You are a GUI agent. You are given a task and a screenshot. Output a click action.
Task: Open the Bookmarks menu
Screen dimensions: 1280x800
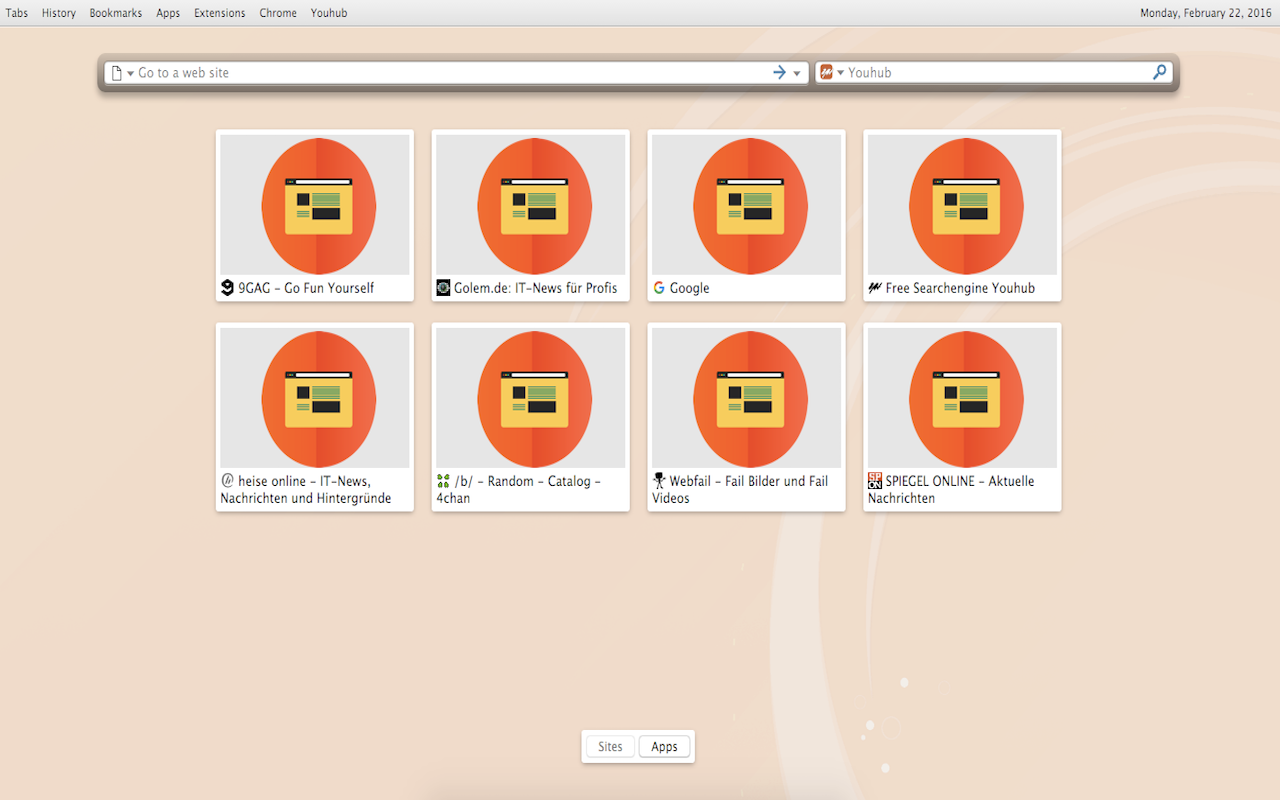116,13
